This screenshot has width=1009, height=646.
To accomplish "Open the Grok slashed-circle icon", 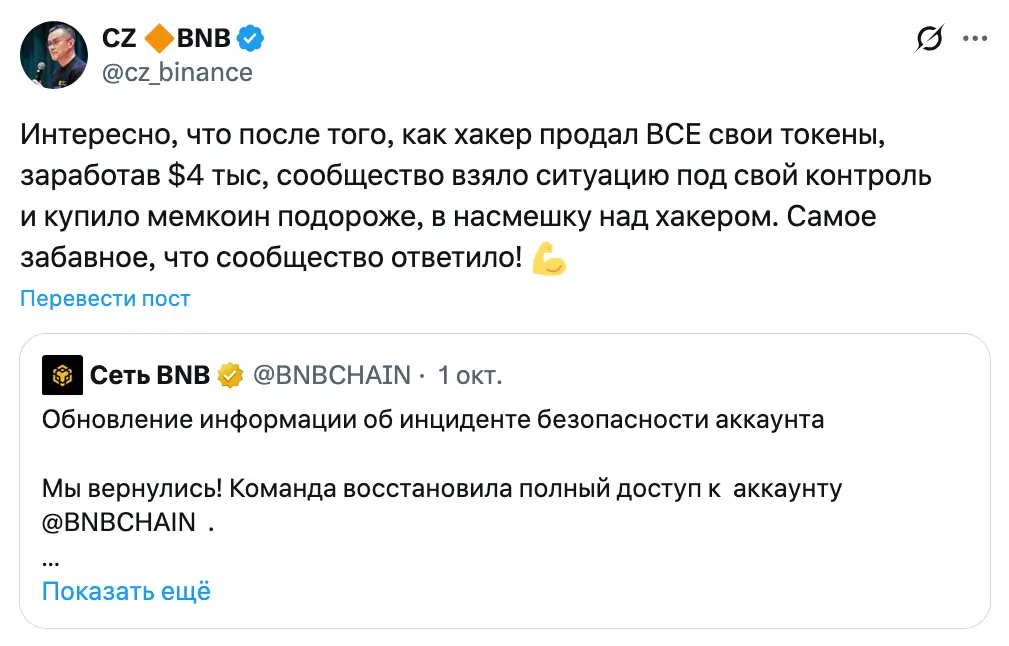I will coord(928,39).
